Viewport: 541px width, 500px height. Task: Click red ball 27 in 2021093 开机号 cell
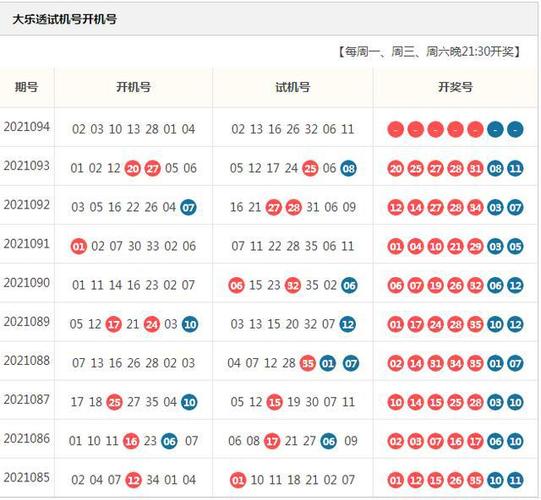(152, 168)
